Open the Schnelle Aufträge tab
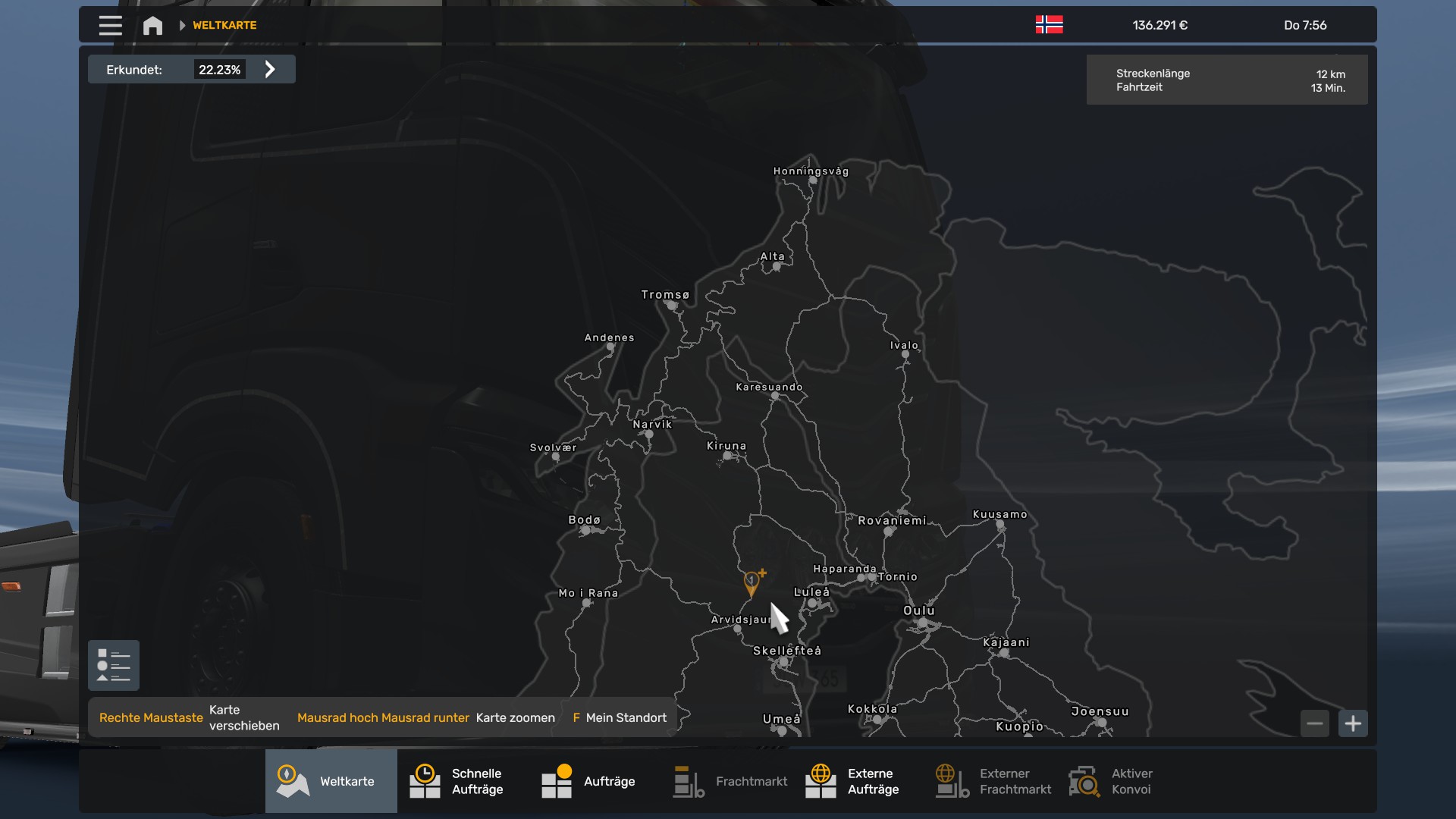1456x819 pixels. [463, 781]
